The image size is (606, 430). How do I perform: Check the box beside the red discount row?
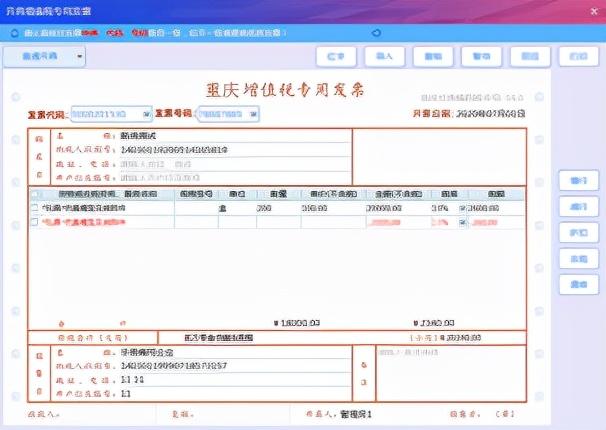(x=34, y=222)
